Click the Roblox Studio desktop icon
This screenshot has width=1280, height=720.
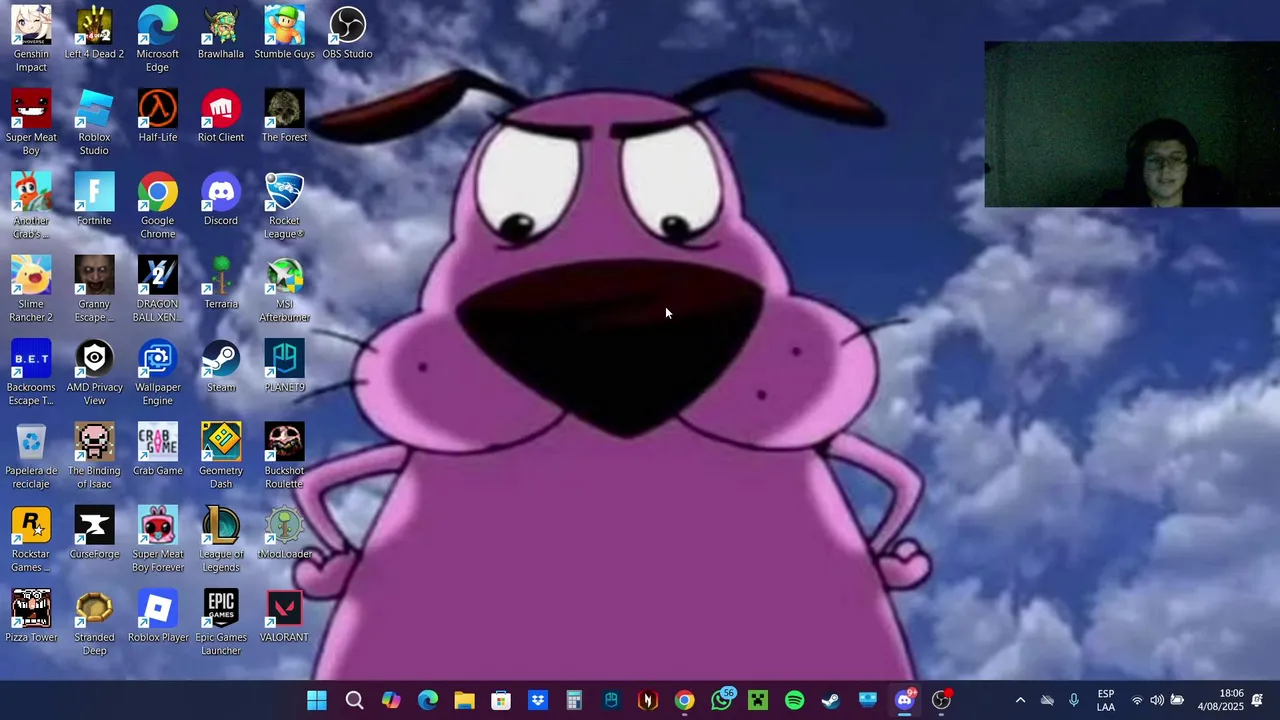(94, 123)
